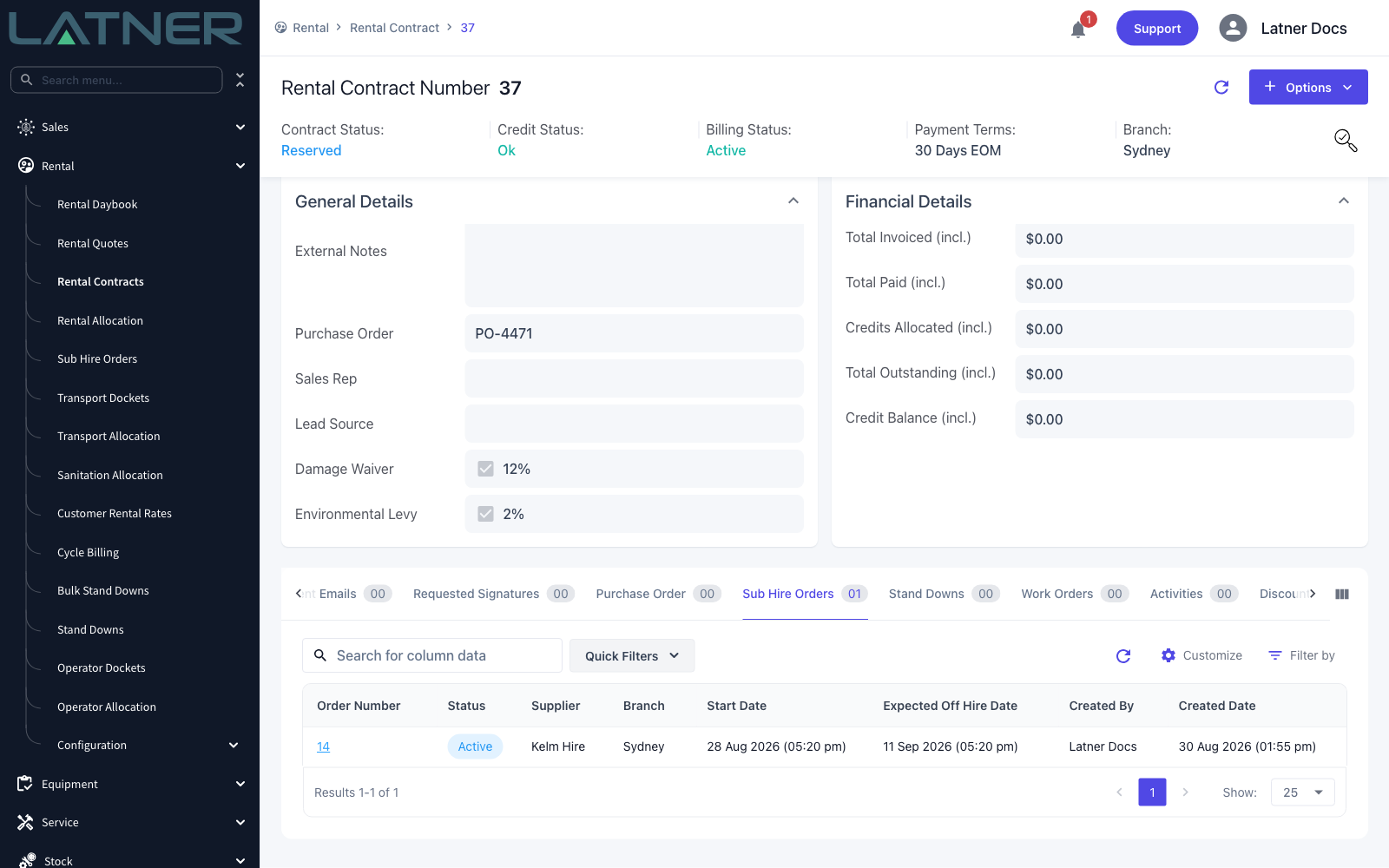Viewport: 1389px width, 868px height.
Task: Click the user profile avatar icon
Action: 1233,28
